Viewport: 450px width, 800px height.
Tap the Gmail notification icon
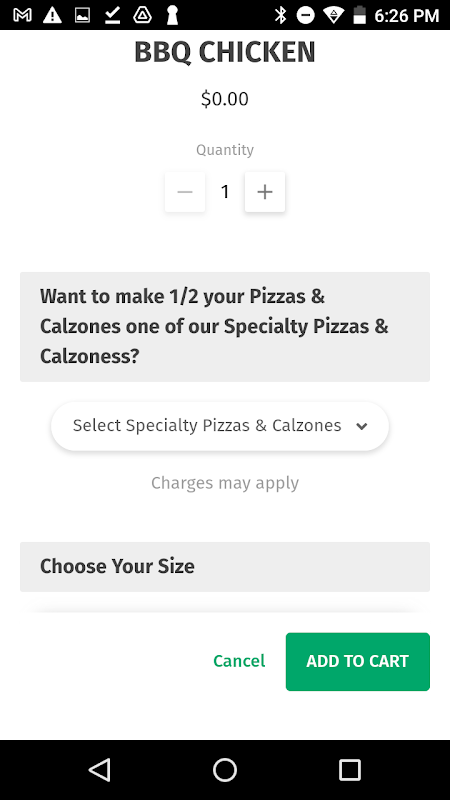22,15
